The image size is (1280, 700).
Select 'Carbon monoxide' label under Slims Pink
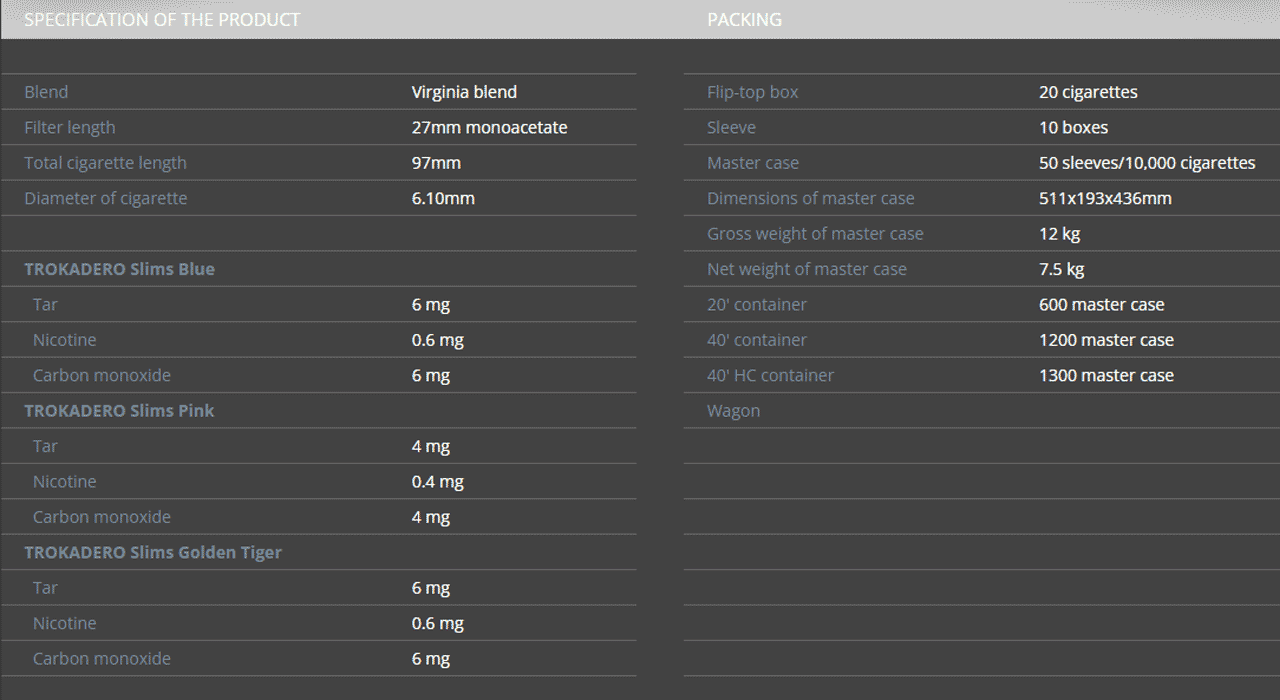pos(102,517)
